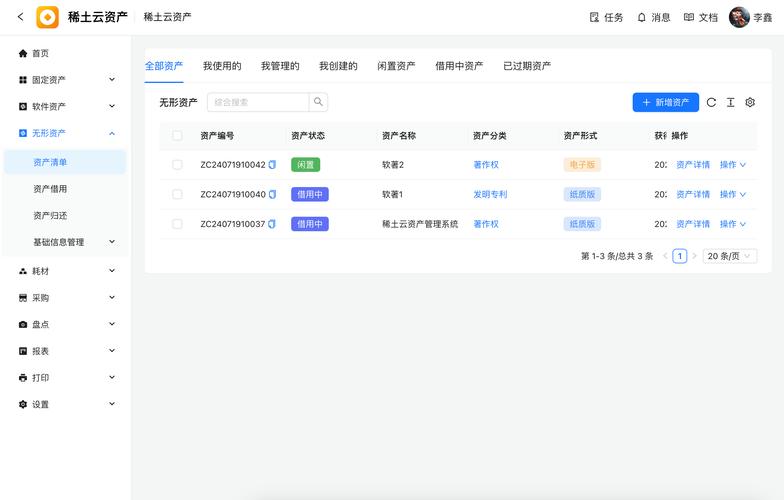
Task: Copy asset number ZC24071910042
Action: (x=272, y=165)
